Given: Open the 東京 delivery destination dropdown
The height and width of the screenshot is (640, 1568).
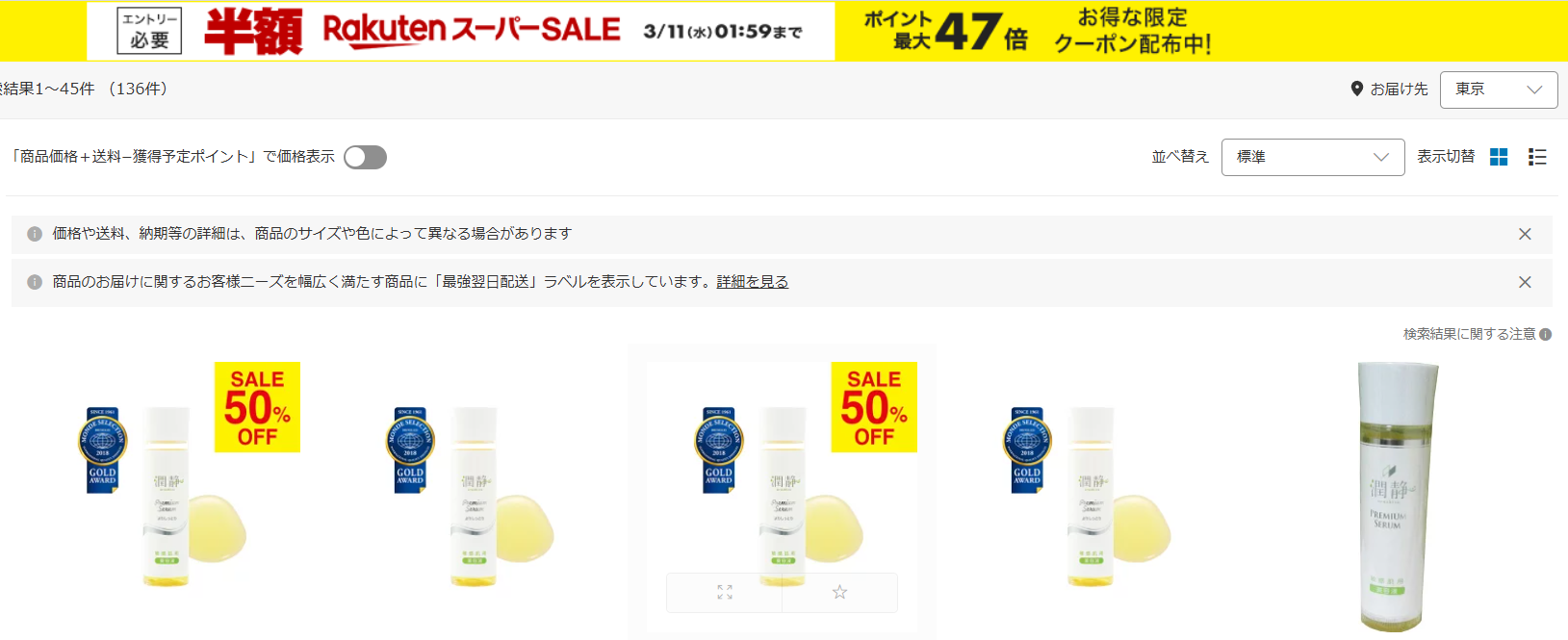Looking at the screenshot, I should (x=1499, y=90).
